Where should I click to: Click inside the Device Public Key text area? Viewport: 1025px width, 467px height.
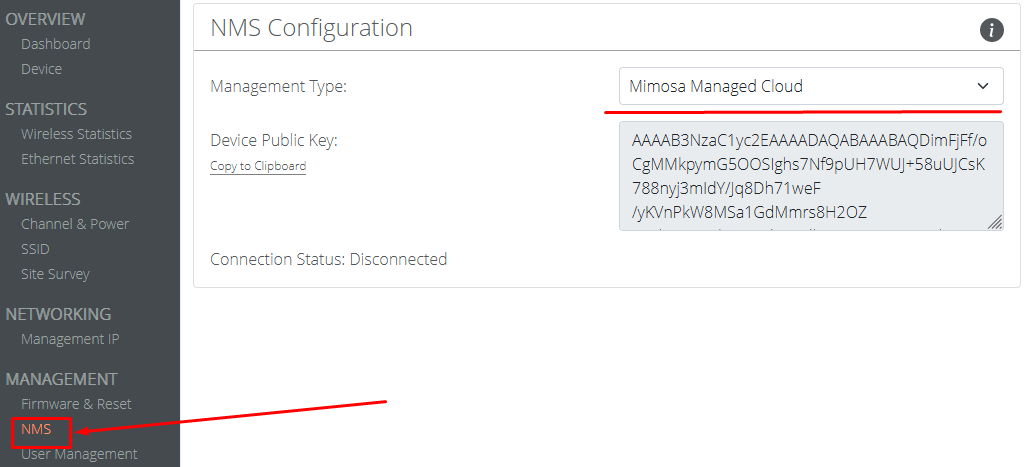(x=811, y=177)
